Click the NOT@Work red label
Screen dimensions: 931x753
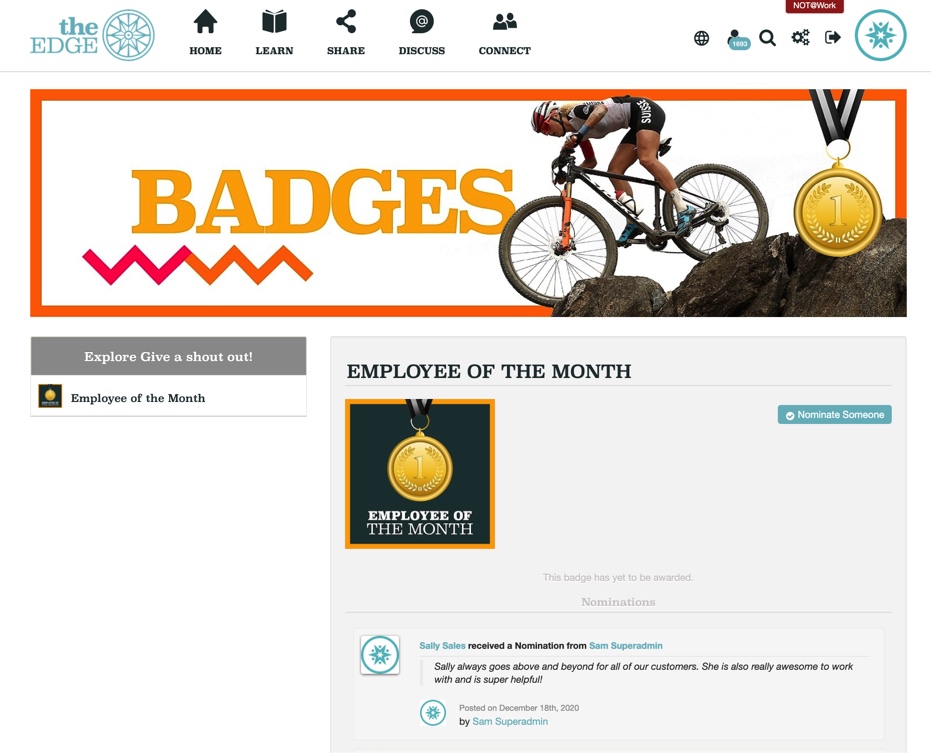pyautogui.click(x=814, y=5)
